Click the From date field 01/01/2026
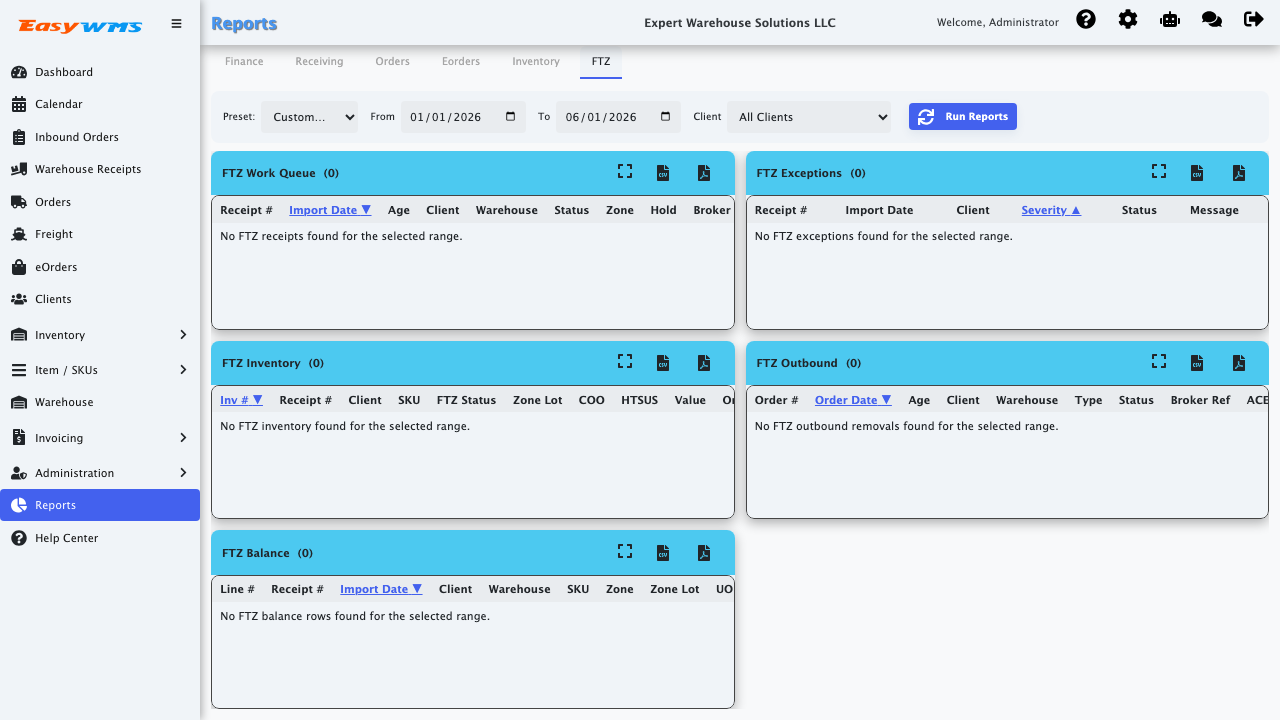Image resolution: width=1280 pixels, height=720 pixels. click(x=463, y=117)
